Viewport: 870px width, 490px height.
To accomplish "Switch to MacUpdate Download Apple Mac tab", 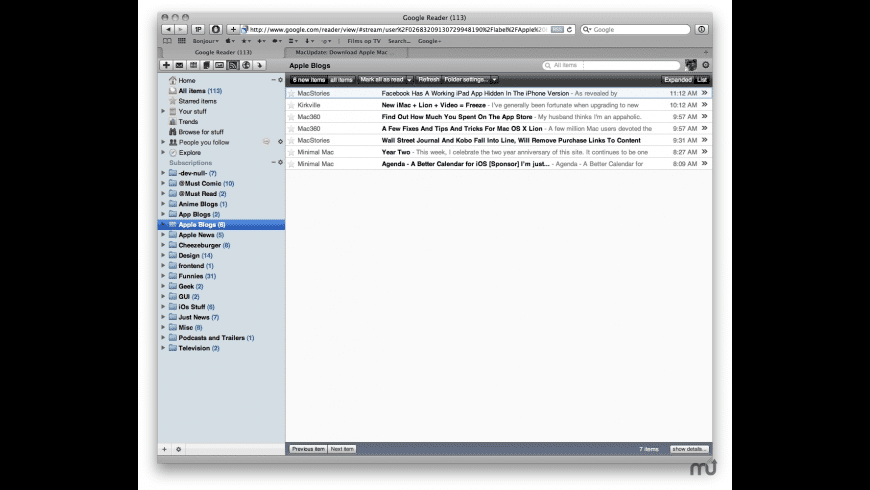I will (346, 52).
